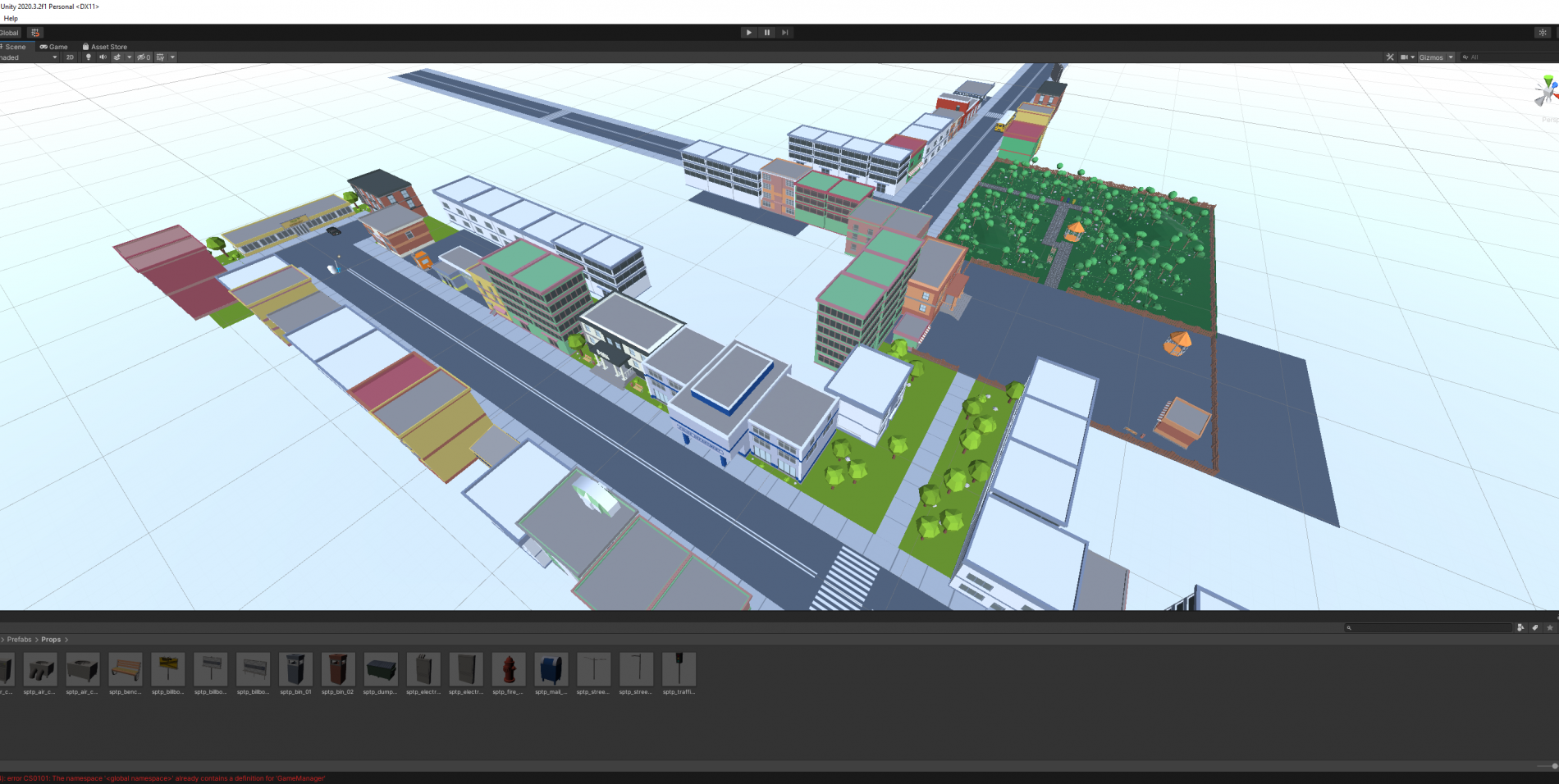Open the scene camera settings
1559x784 pixels.
coord(1404,57)
